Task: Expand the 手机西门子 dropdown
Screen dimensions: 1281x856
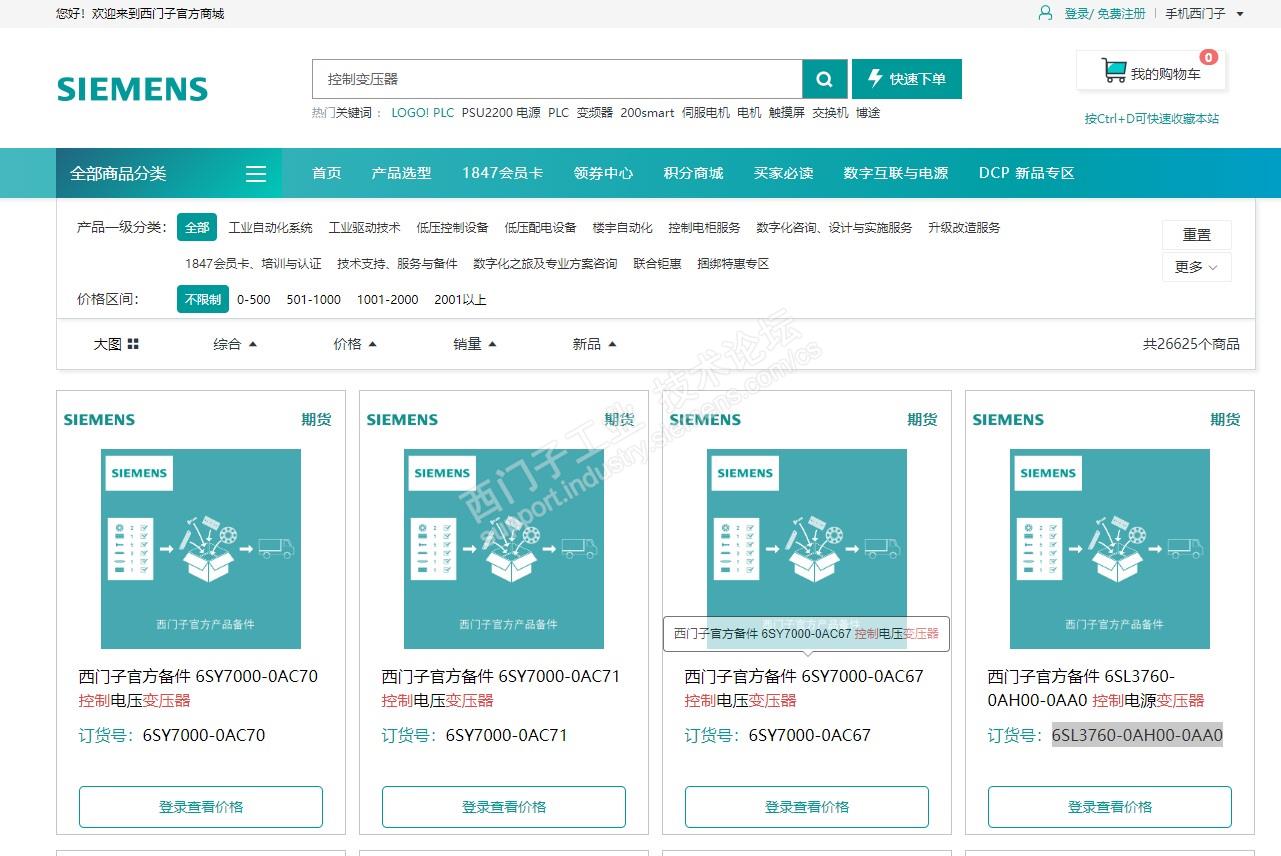Action: click(1204, 14)
